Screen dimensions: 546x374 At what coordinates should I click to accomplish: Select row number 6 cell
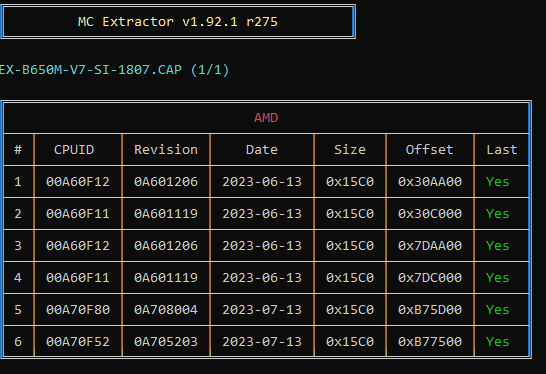tap(18, 342)
